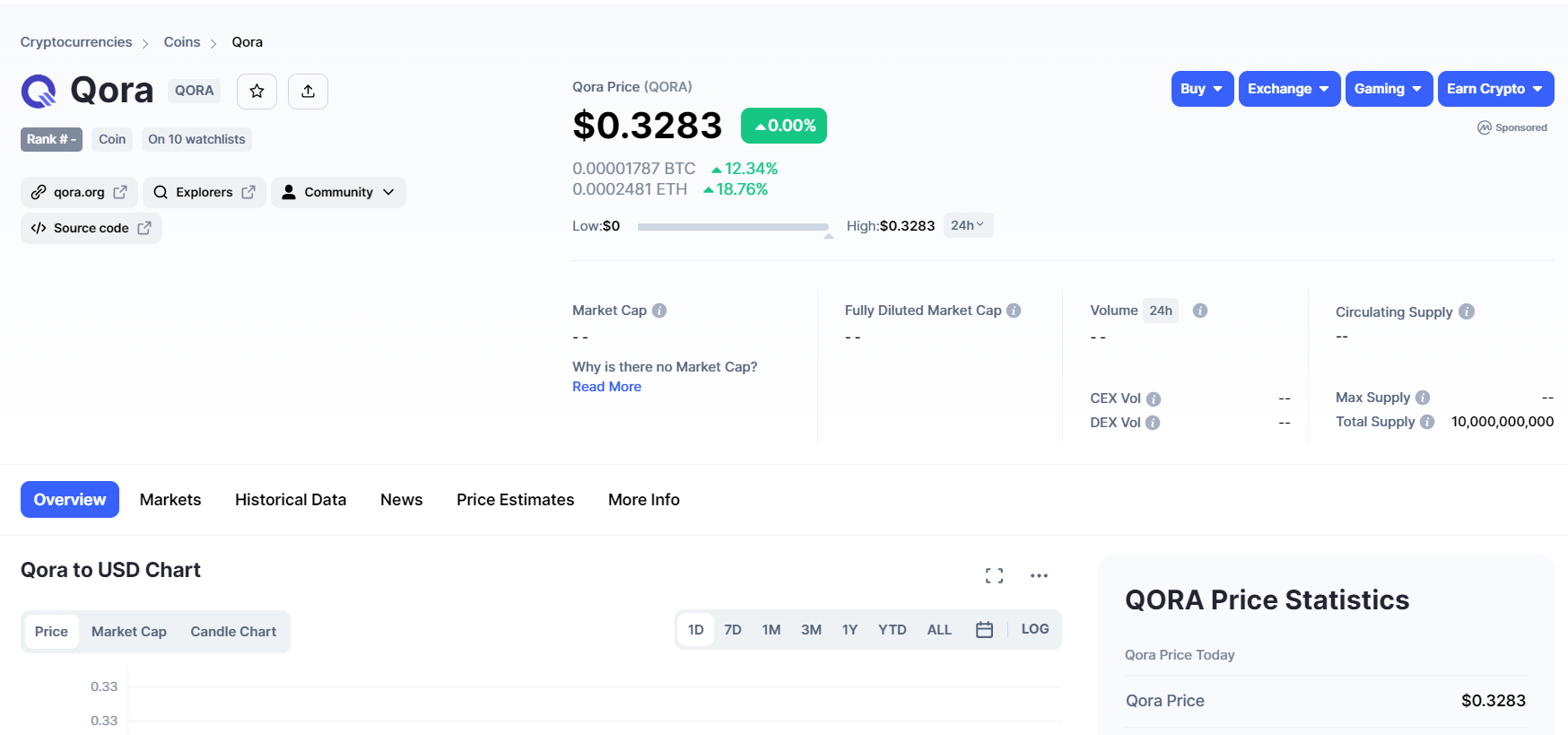
Task: Click the Total Supply info icon
Action: click(1427, 422)
